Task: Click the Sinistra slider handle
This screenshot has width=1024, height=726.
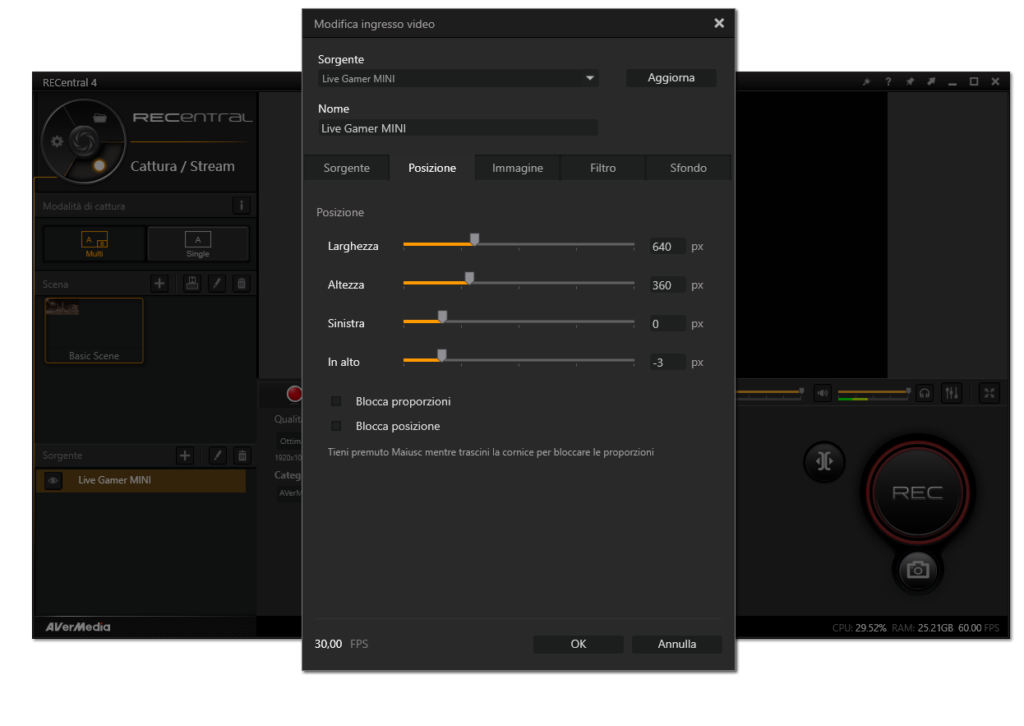Action: coord(443,317)
